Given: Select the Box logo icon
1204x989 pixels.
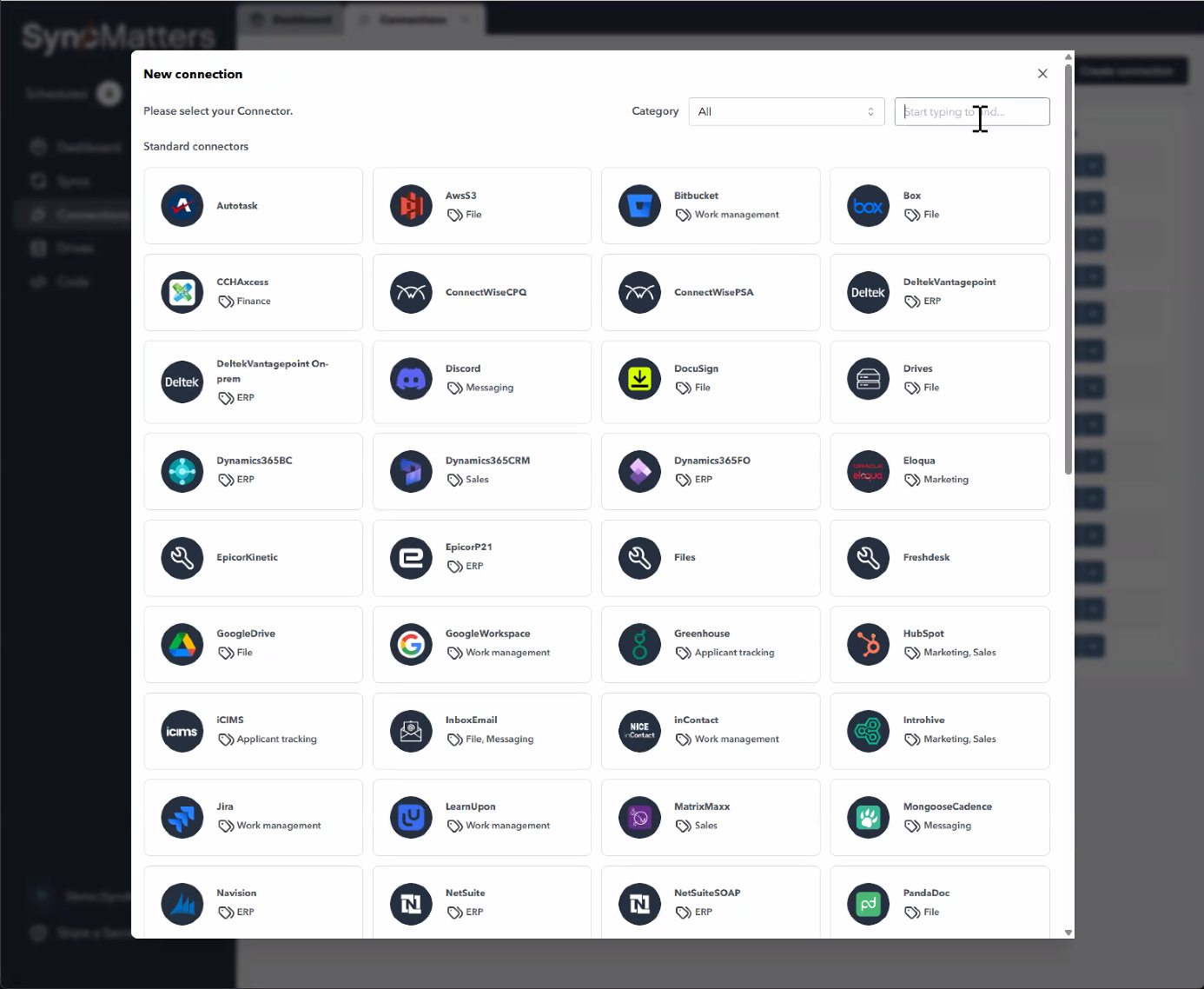Looking at the screenshot, I should click(868, 206).
